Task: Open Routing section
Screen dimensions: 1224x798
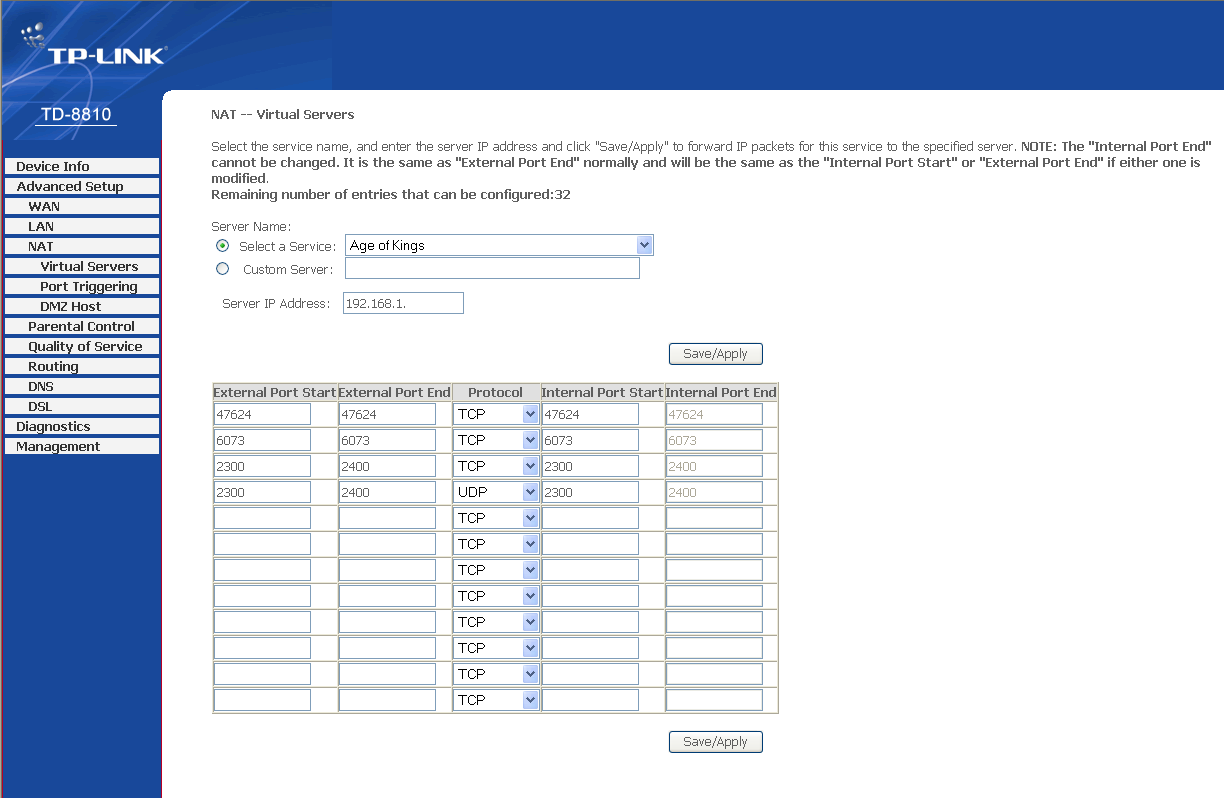Action: tap(82, 366)
